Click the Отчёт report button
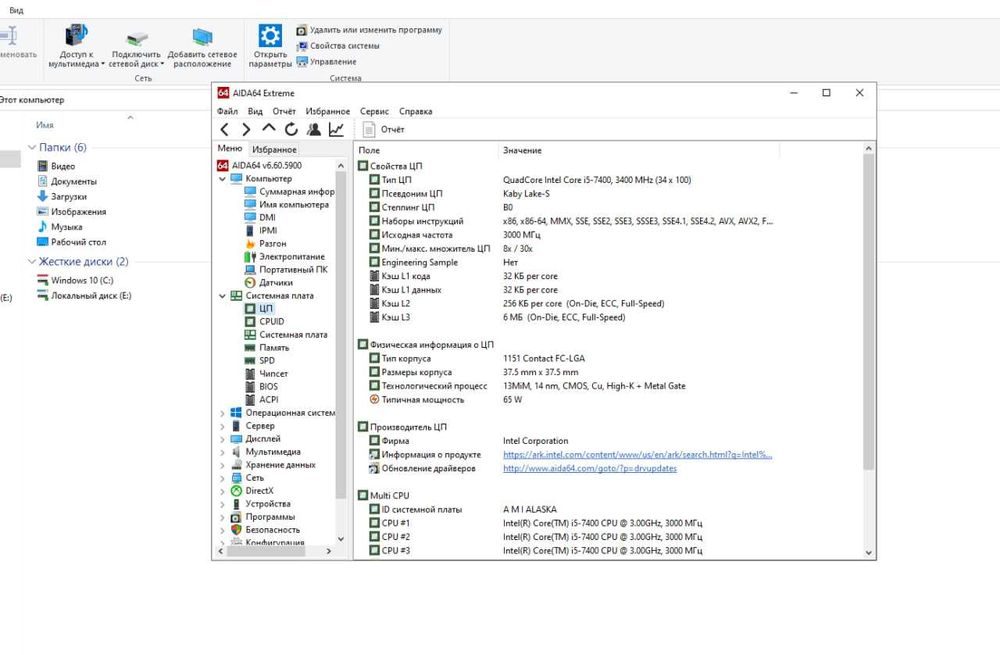This screenshot has height=655, width=1000. (x=383, y=129)
